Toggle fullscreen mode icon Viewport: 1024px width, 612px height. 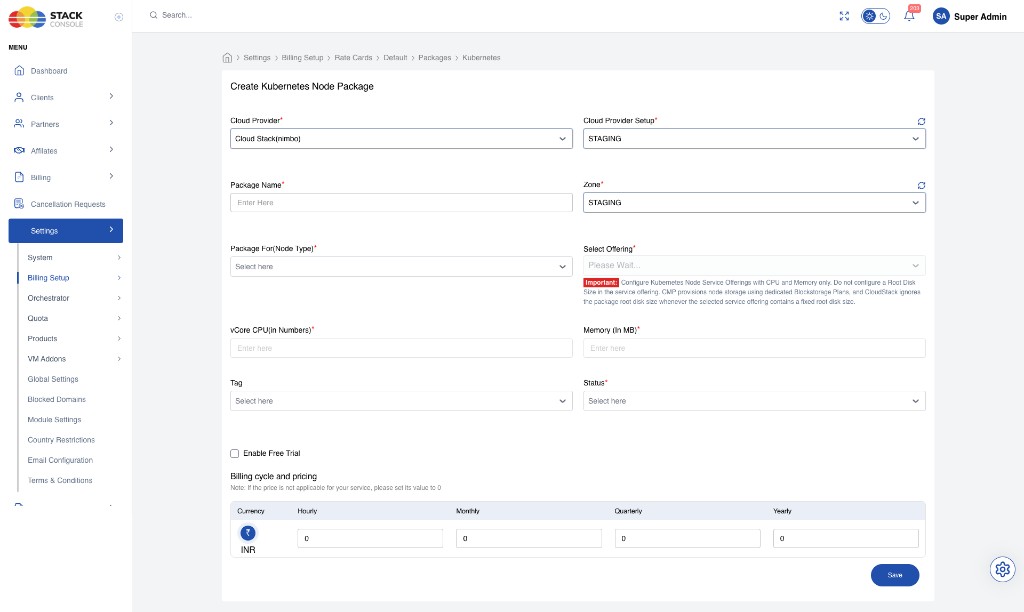point(844,16)
